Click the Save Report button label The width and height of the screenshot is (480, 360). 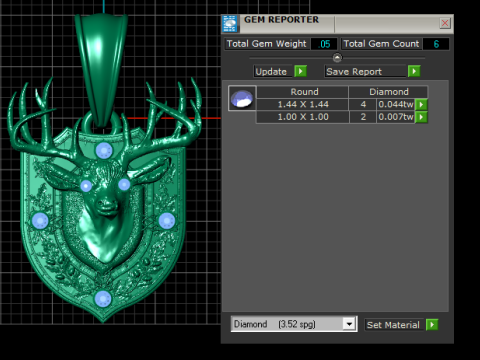coord(365,71)
